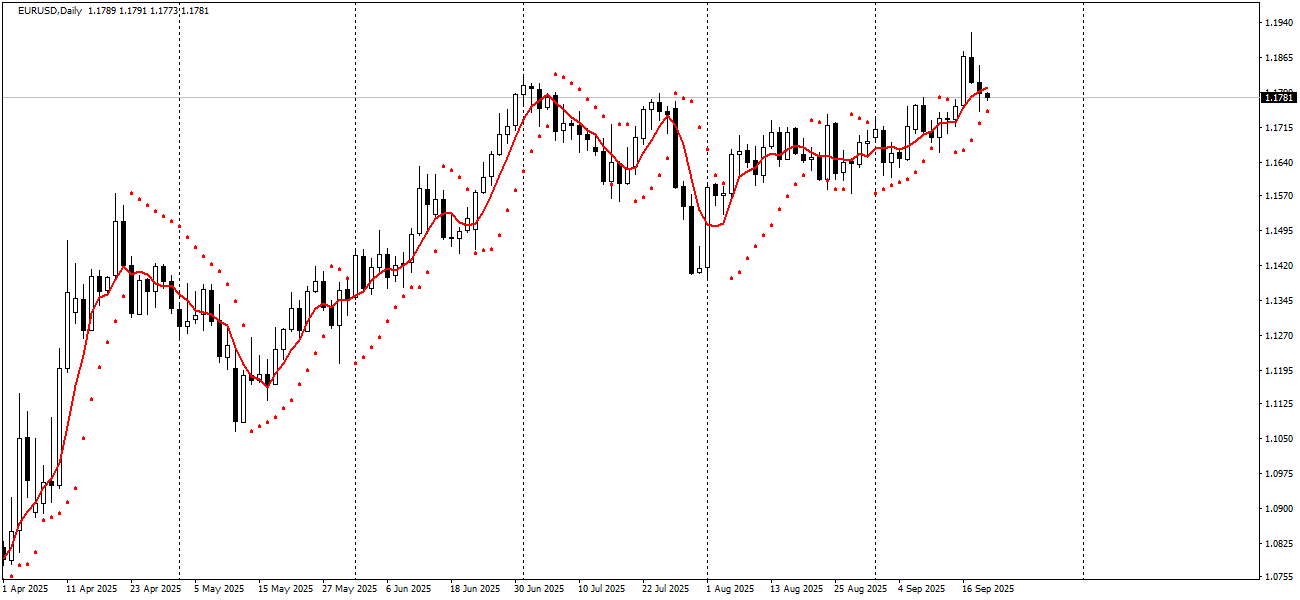Click the 27 May 2025 date label
This screenshot has height=600, width=1300.
tap(350, 589)
